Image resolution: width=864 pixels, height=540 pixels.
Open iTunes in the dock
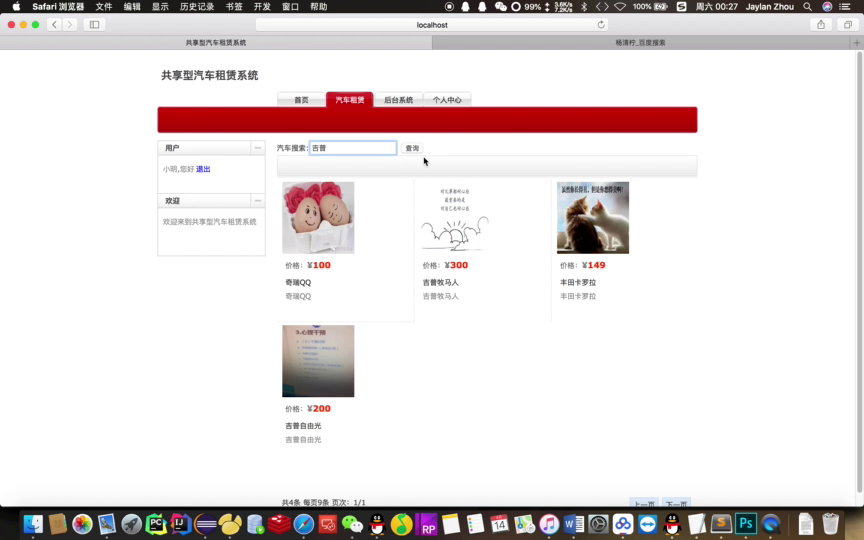(x=549, y=524)
